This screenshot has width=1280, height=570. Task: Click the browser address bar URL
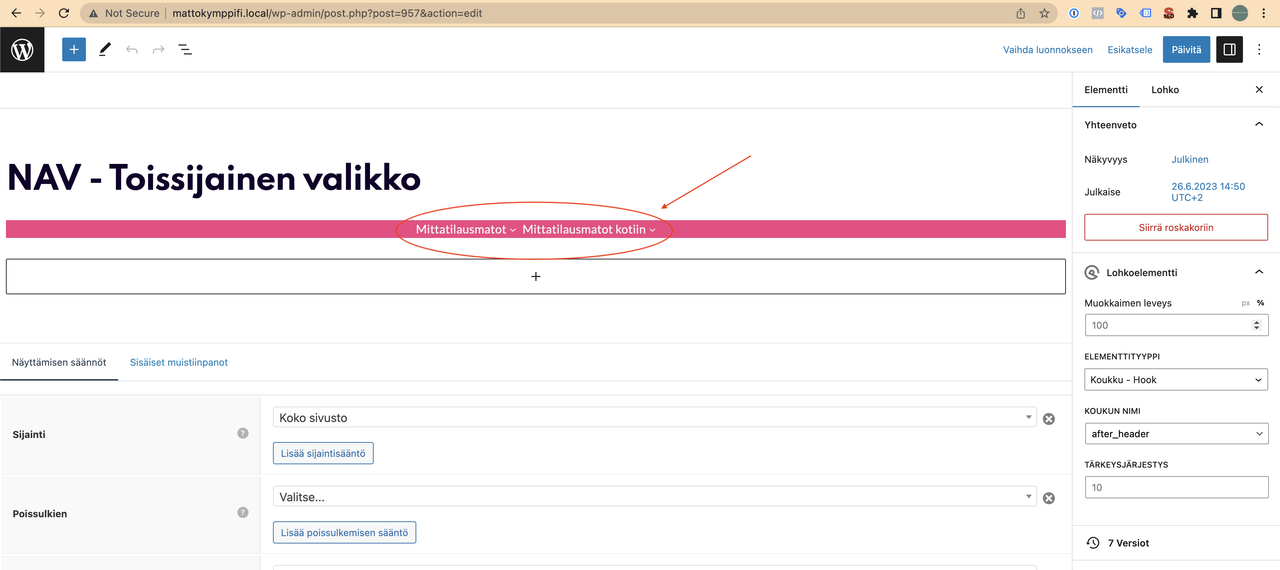click(x=329, y=13)
